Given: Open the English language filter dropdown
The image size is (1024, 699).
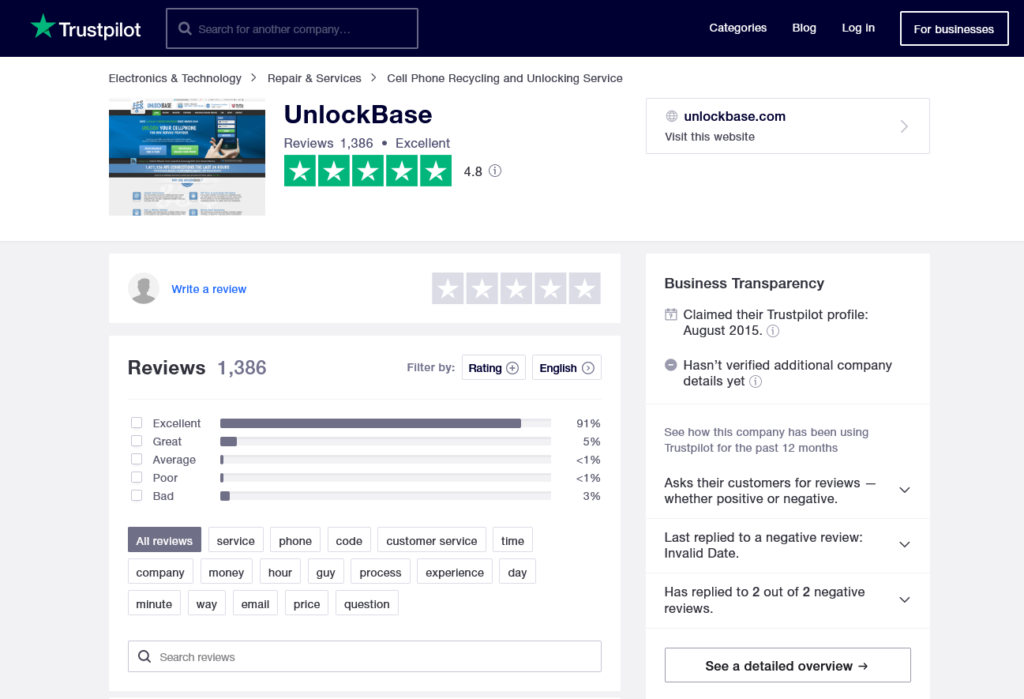Looking at the screenshot, I should (566, 368).
